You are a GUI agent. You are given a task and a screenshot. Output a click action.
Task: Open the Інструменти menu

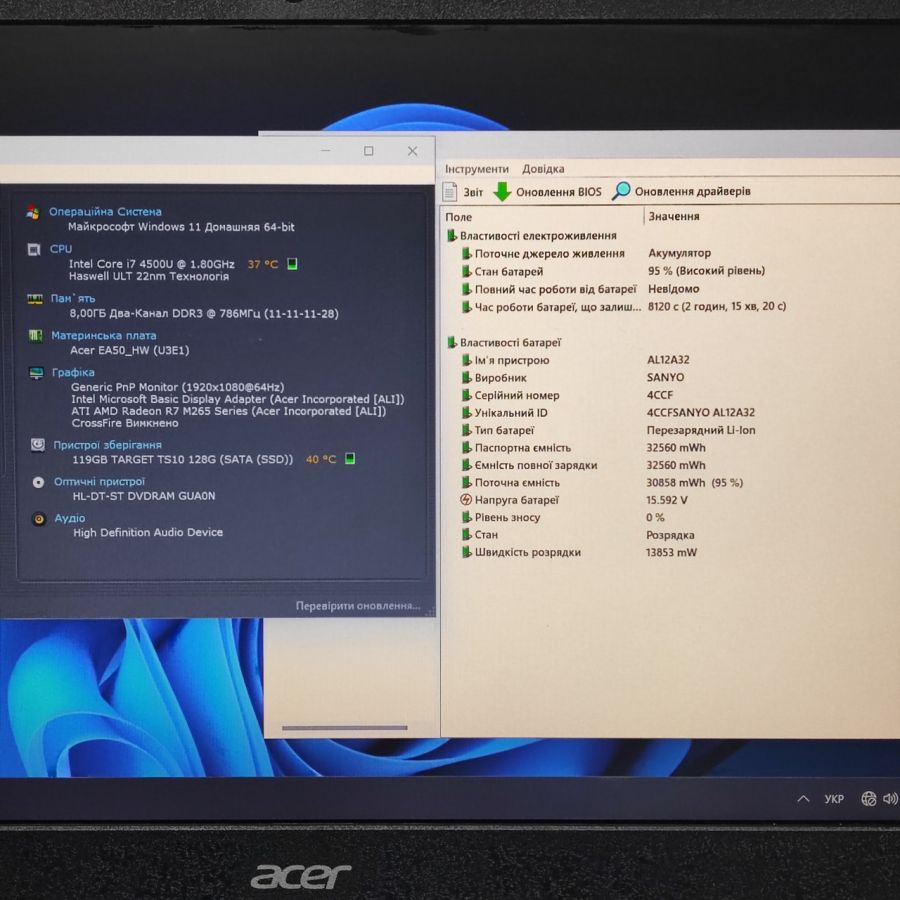pos(477,169)
